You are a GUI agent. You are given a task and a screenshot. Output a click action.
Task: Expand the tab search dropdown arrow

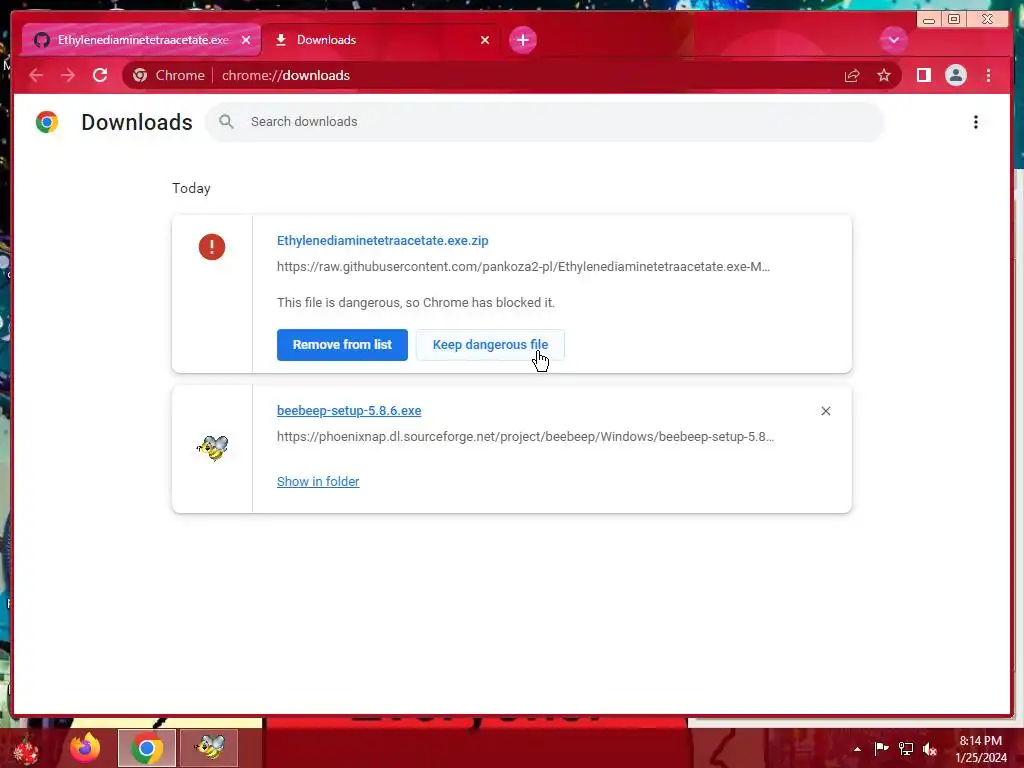[893, 40]
